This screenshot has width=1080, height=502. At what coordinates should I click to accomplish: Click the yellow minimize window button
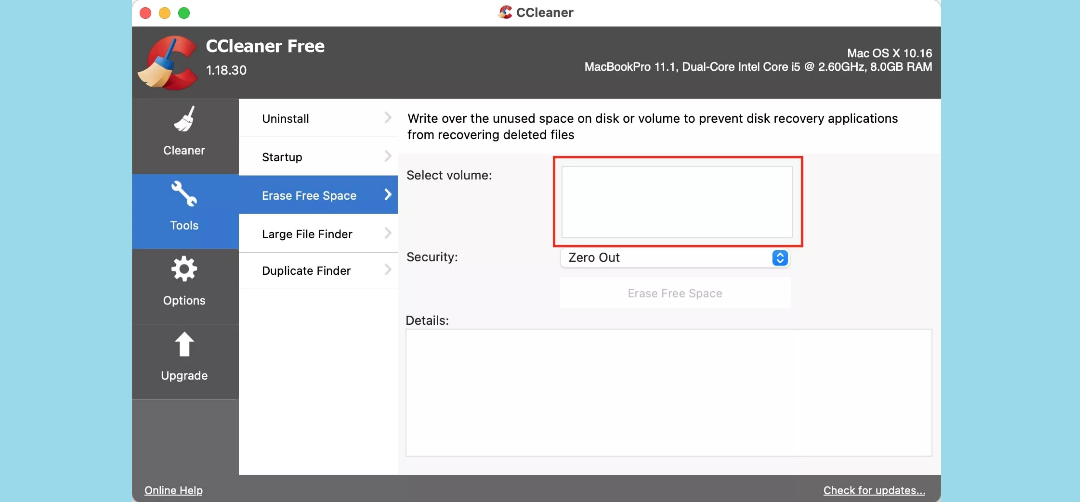click(164, 12)
